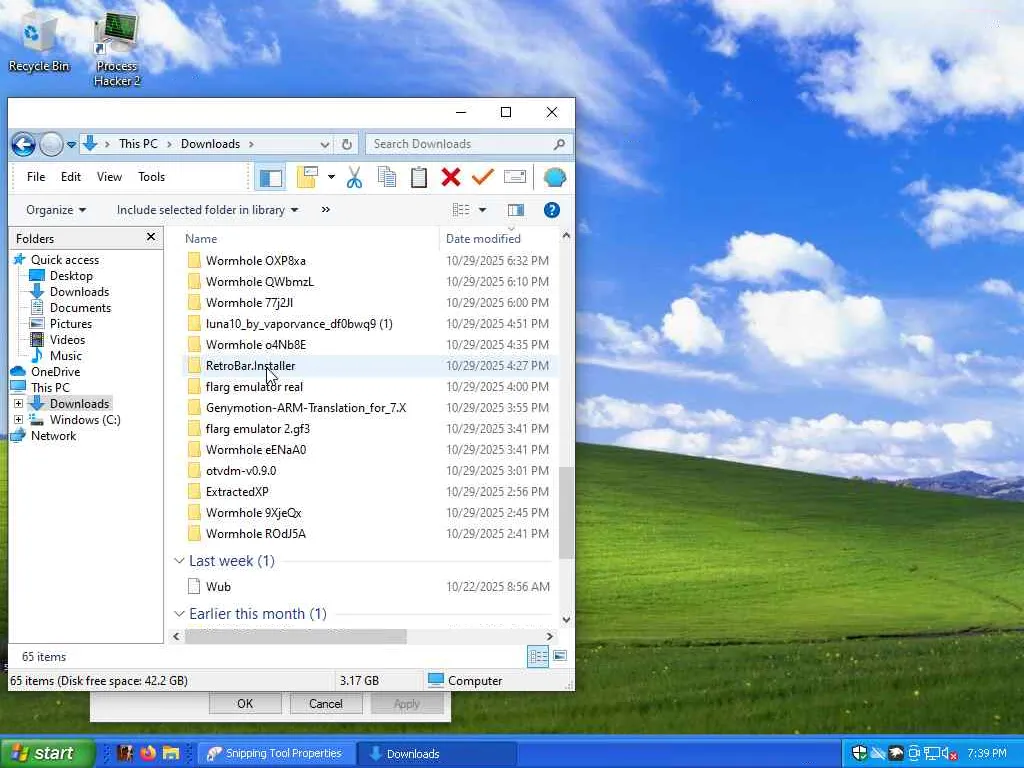Select Music in the Folders tree

coord(66,356)
